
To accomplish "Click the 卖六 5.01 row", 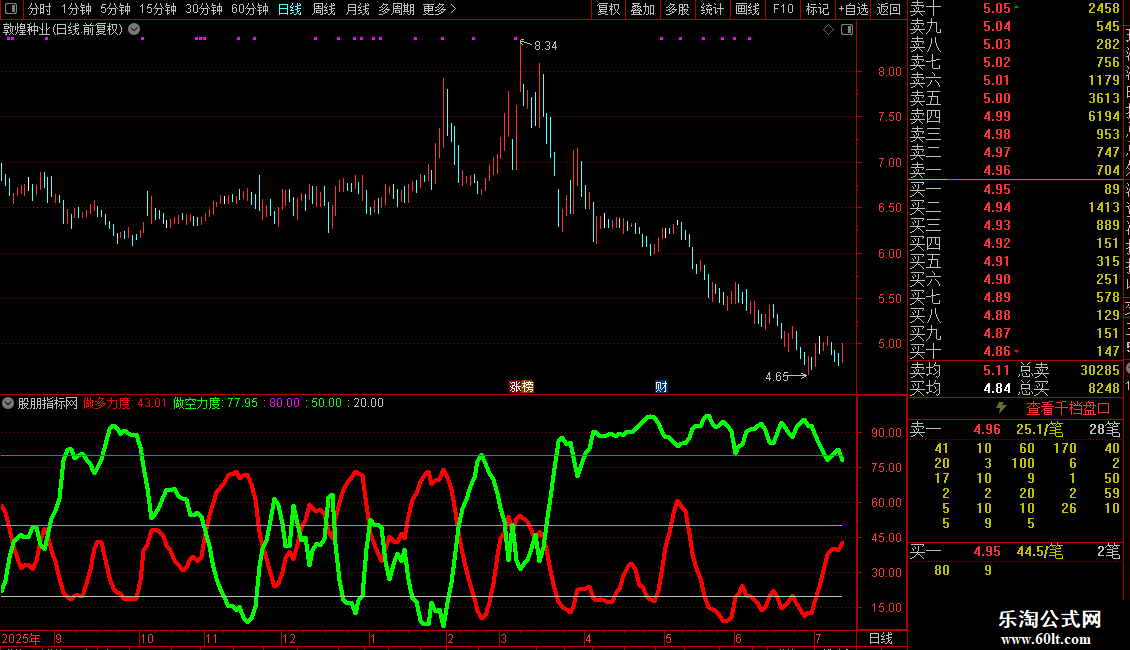I will [x=1015, y=80].
